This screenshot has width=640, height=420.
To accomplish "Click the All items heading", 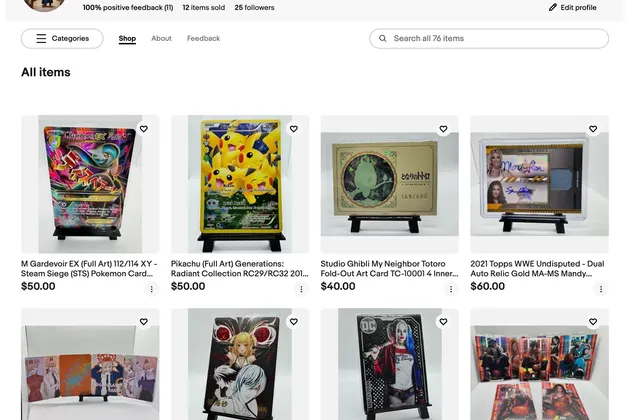I will [46, 72].
